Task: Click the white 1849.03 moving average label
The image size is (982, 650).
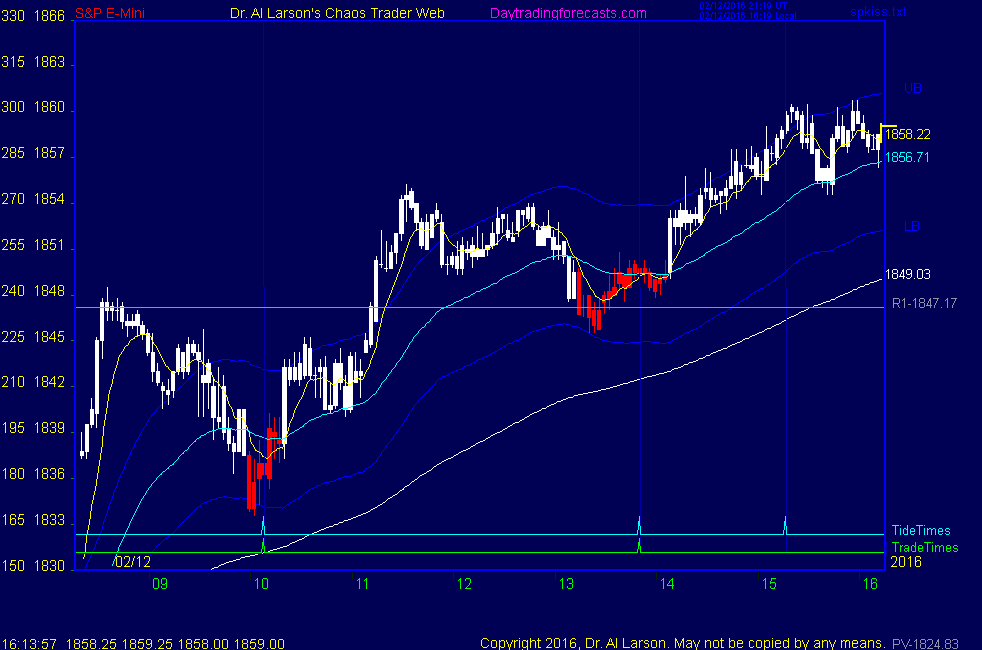Action: click(x=908, y=274)
